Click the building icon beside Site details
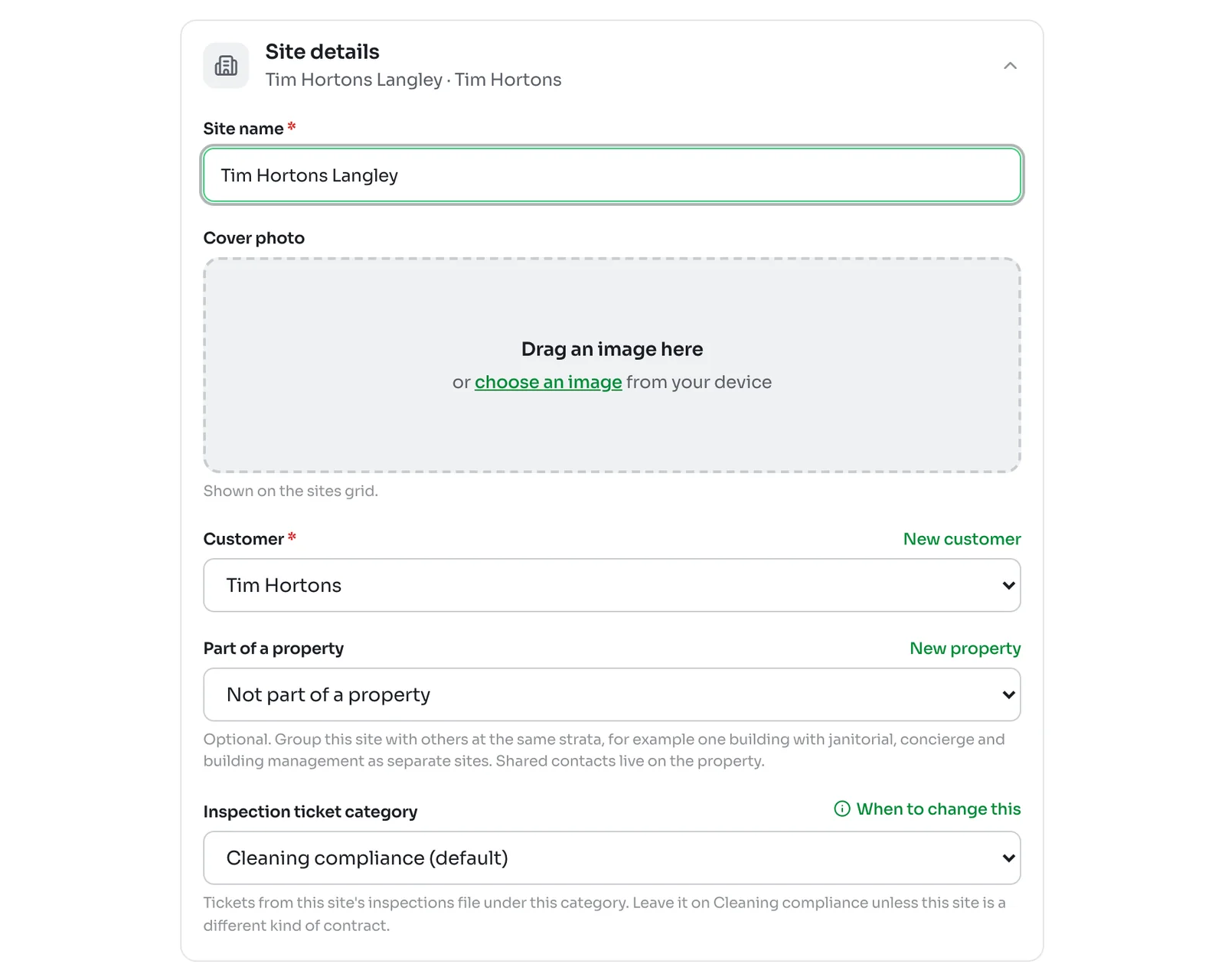The width and height of the screenshot is (1225, 980). click(226, 66)
